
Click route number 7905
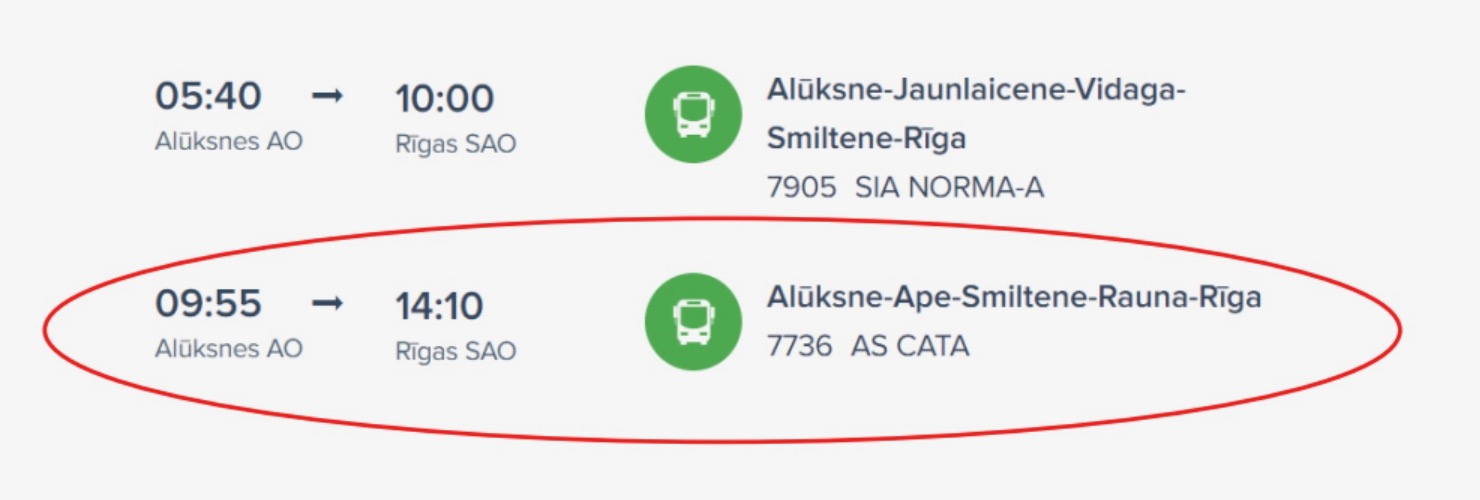coord(801,187)
